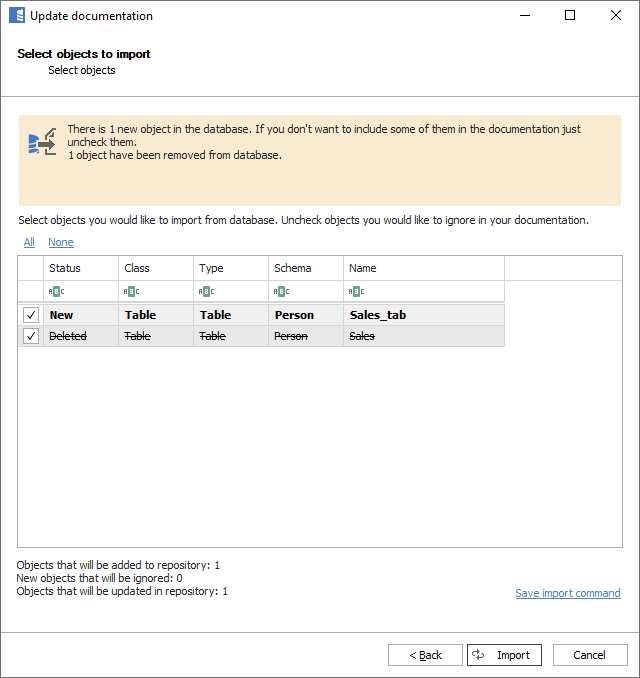The height and width of the screenshot is (678, 640).
Task: Sort by the Schema column header
Action: click(305, 268)
